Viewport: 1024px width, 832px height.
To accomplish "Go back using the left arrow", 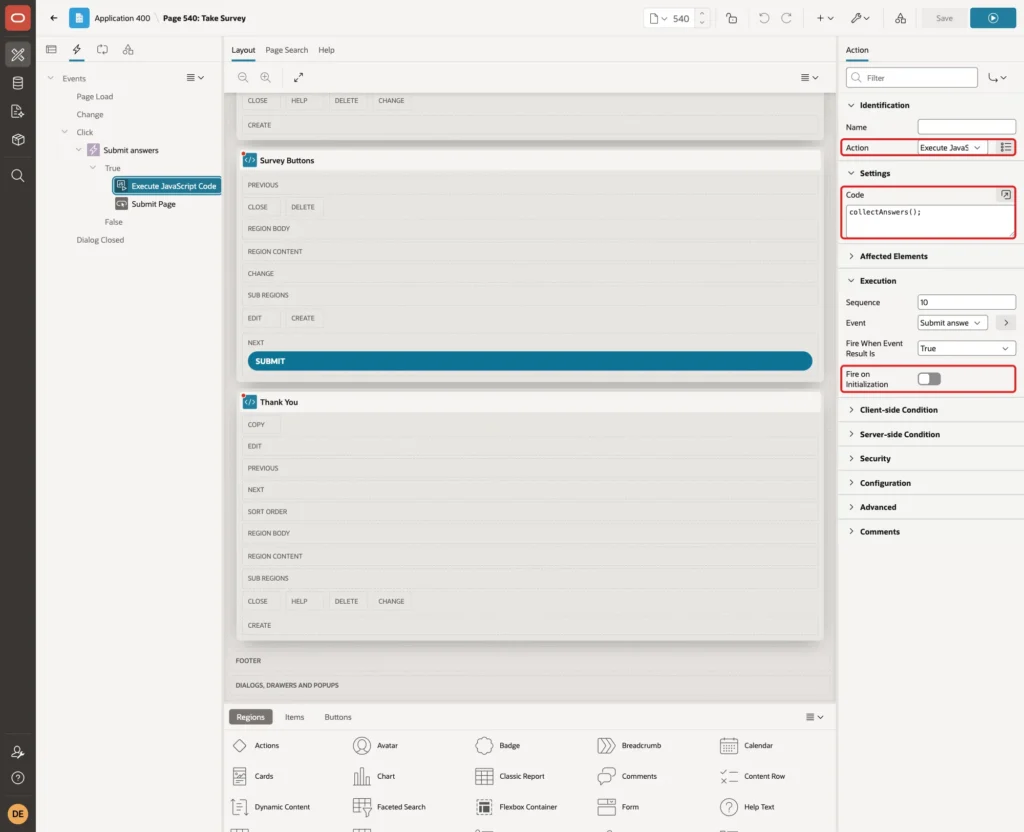I will (x=54, y=18).
